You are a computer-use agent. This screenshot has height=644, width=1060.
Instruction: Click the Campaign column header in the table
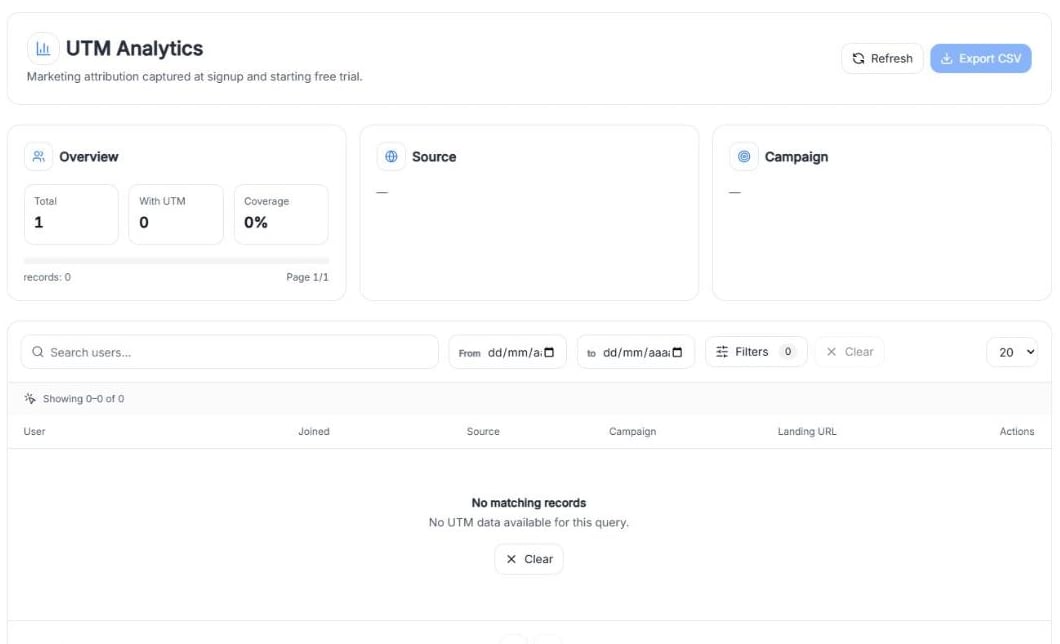click(x=632, y=432)
